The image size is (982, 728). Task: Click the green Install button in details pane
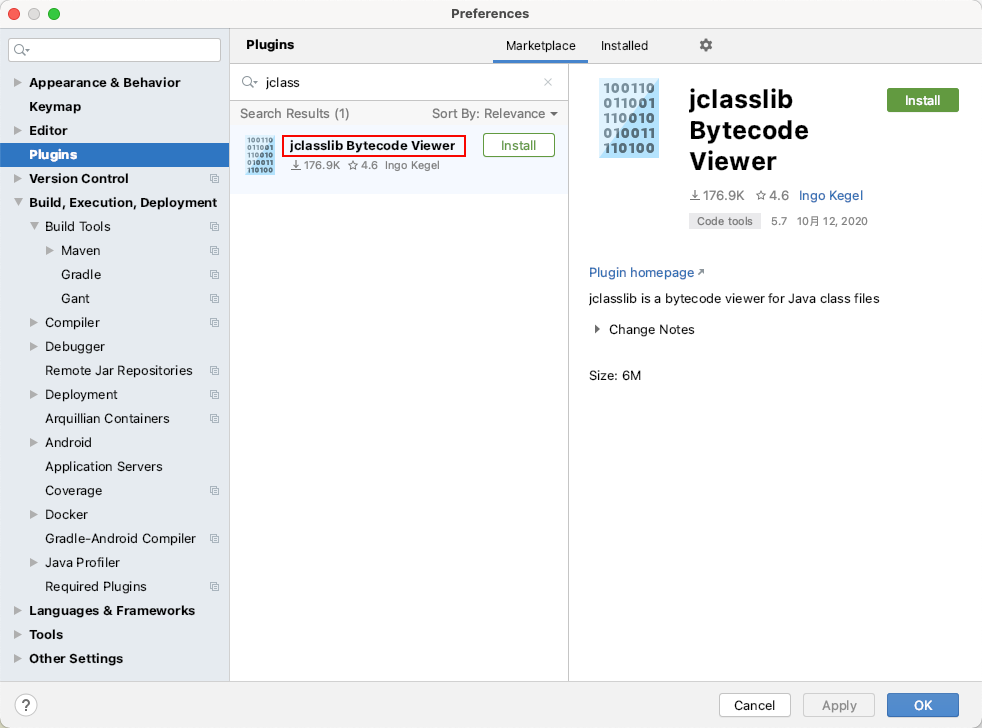click(x=923, y=100)
